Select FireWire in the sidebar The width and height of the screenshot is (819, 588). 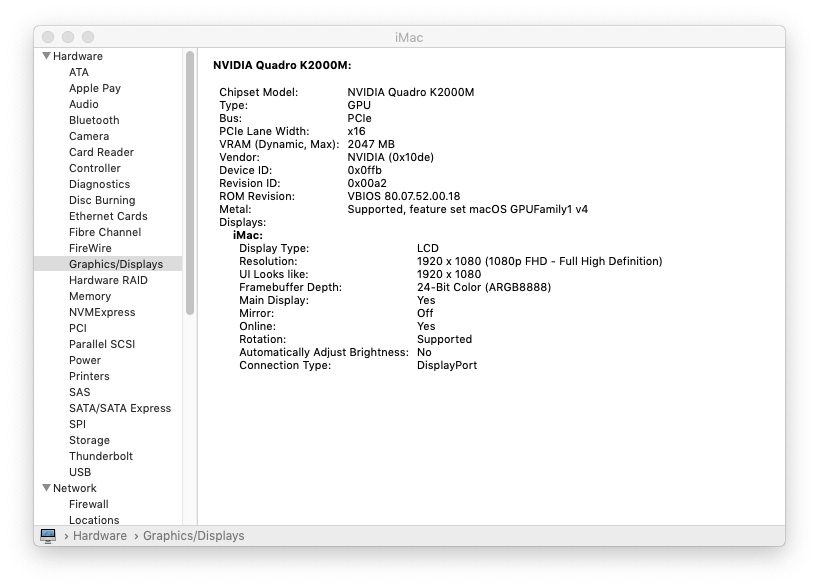click(90, 249)
